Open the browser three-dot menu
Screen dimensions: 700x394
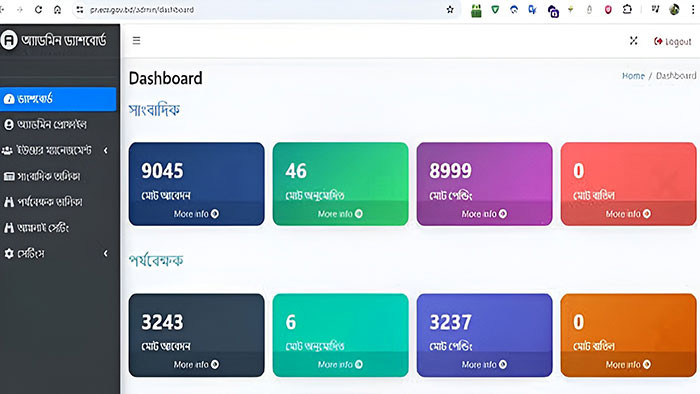click(693, 9)
